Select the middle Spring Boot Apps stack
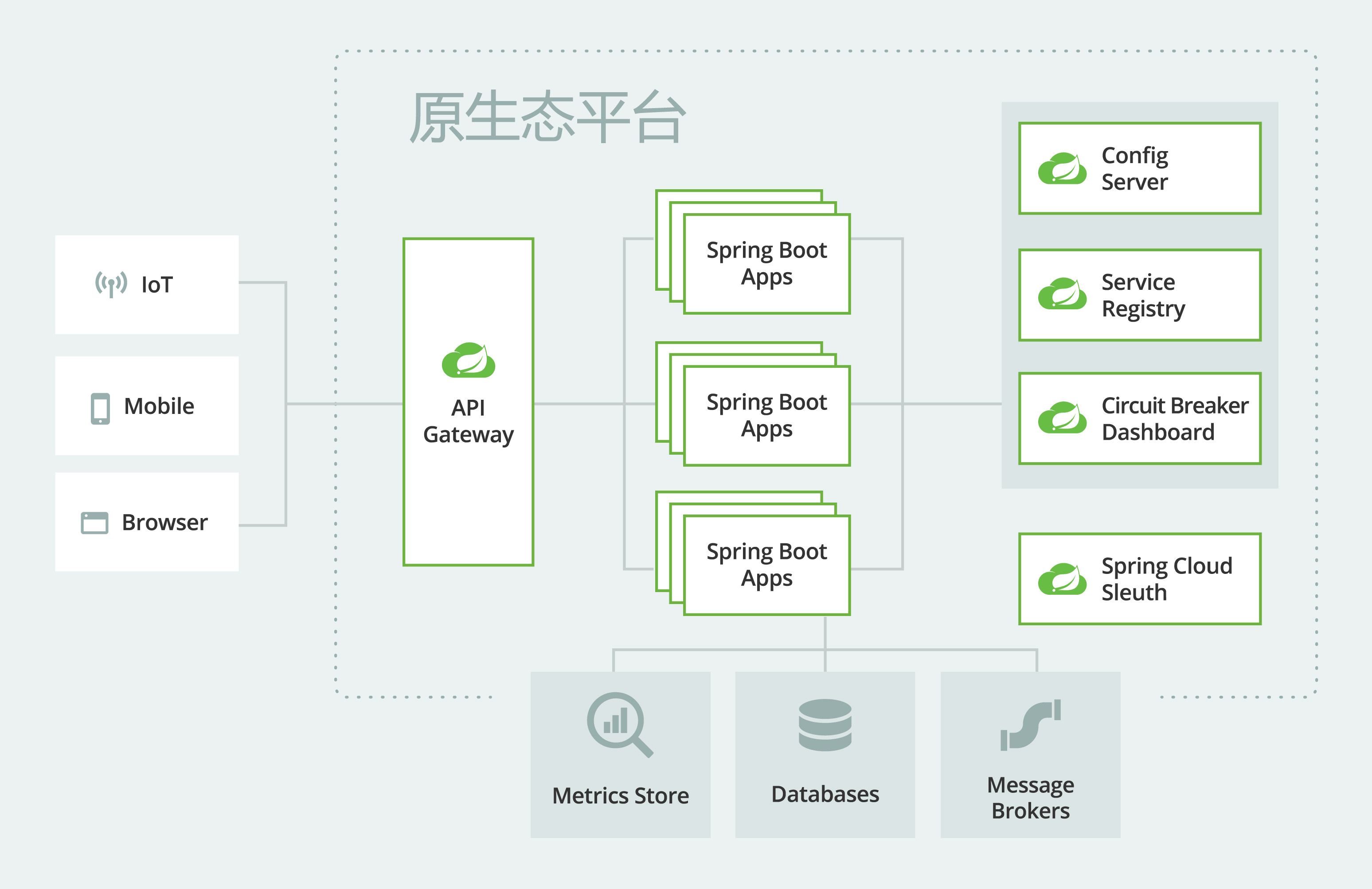 pos(753,404)
